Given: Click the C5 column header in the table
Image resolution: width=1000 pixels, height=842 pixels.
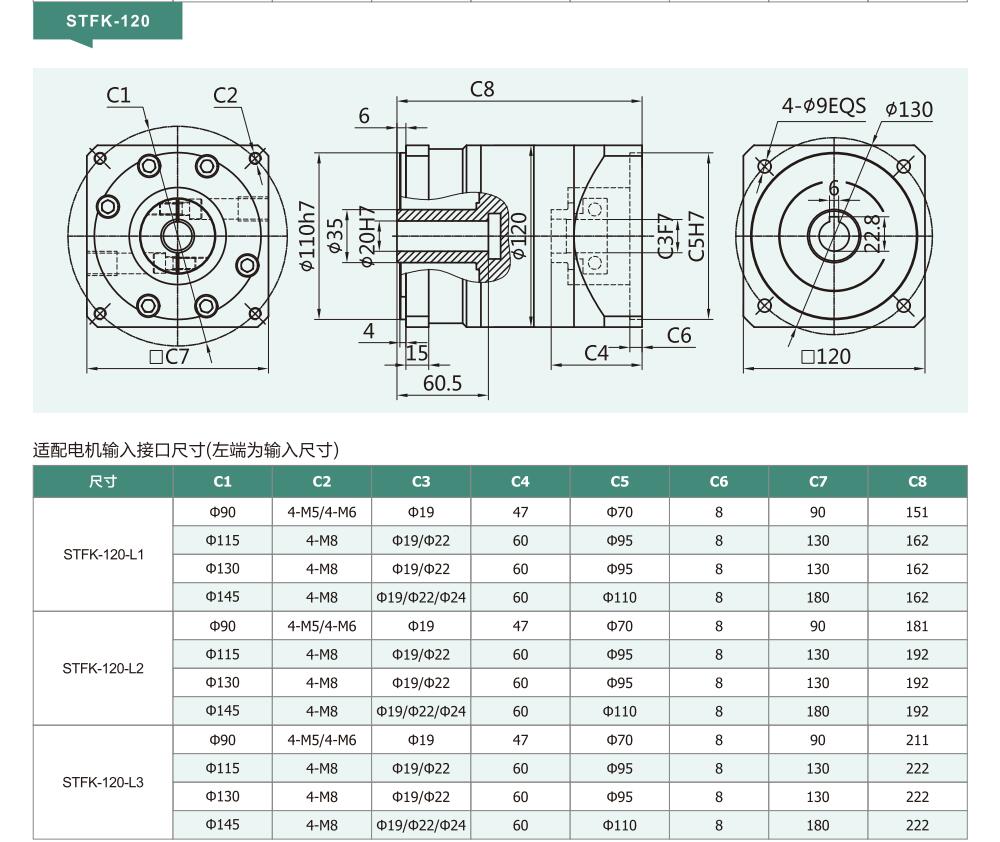Looking at the screenshot, I should click(x=620, y=482).
